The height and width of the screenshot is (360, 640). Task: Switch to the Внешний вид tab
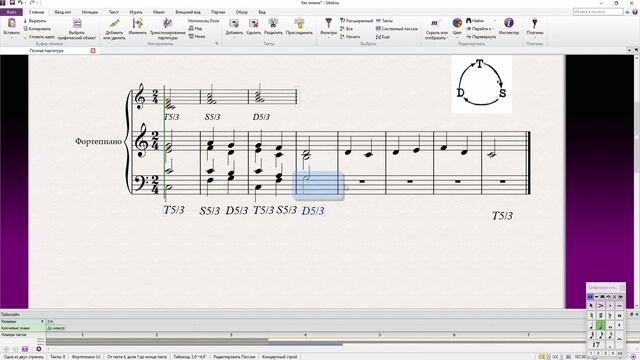tap(188, 12)
